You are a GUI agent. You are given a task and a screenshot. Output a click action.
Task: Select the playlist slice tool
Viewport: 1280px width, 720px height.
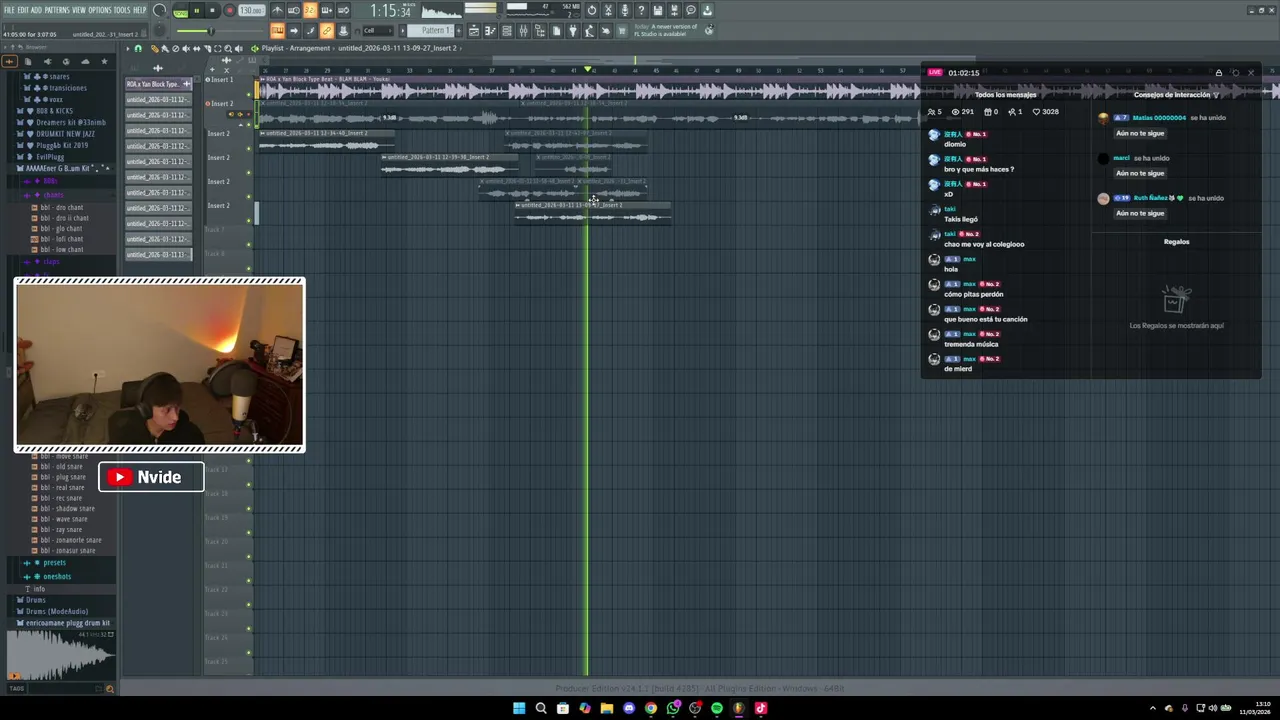(206, 48)
